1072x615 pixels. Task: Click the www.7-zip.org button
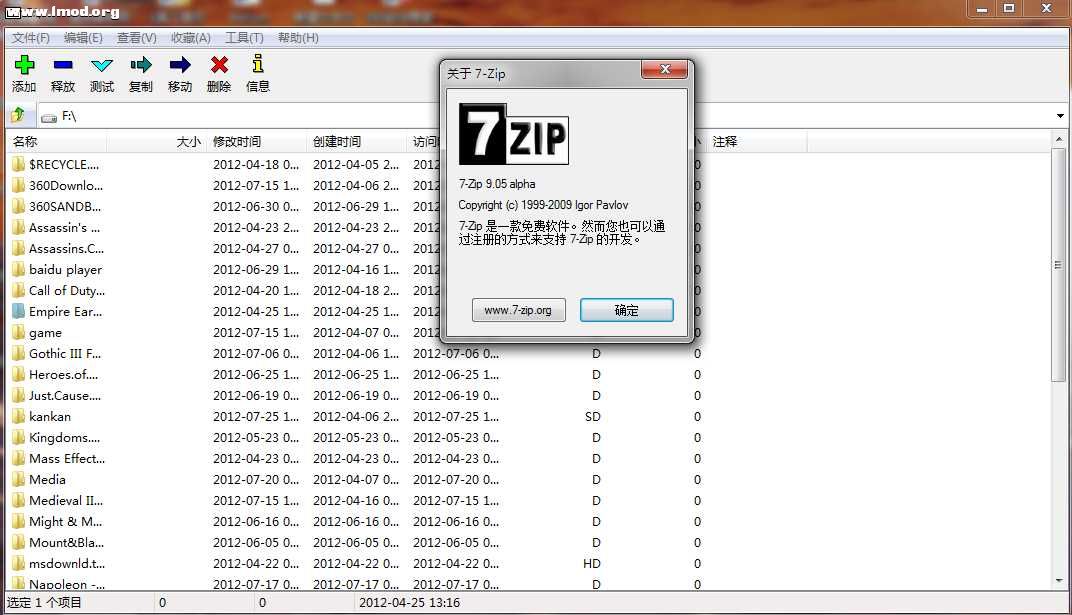518,310
